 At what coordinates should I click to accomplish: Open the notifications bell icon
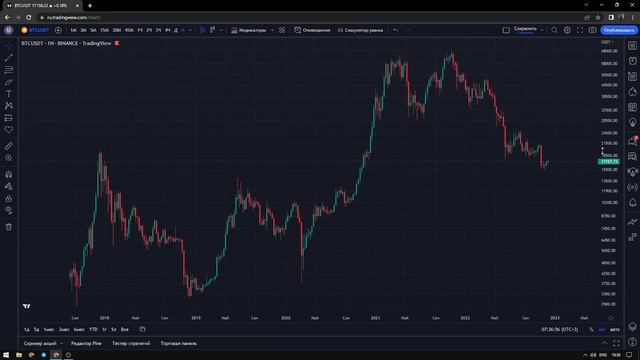click(632, 202)
